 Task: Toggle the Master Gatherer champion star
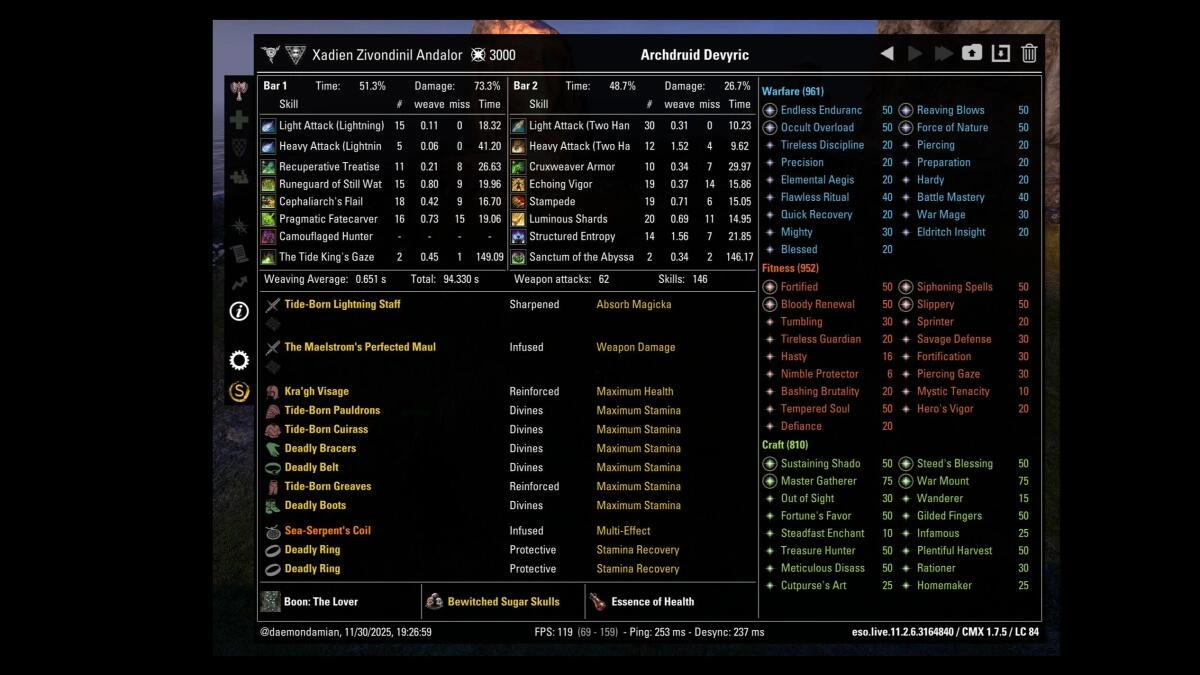[770, 481]
